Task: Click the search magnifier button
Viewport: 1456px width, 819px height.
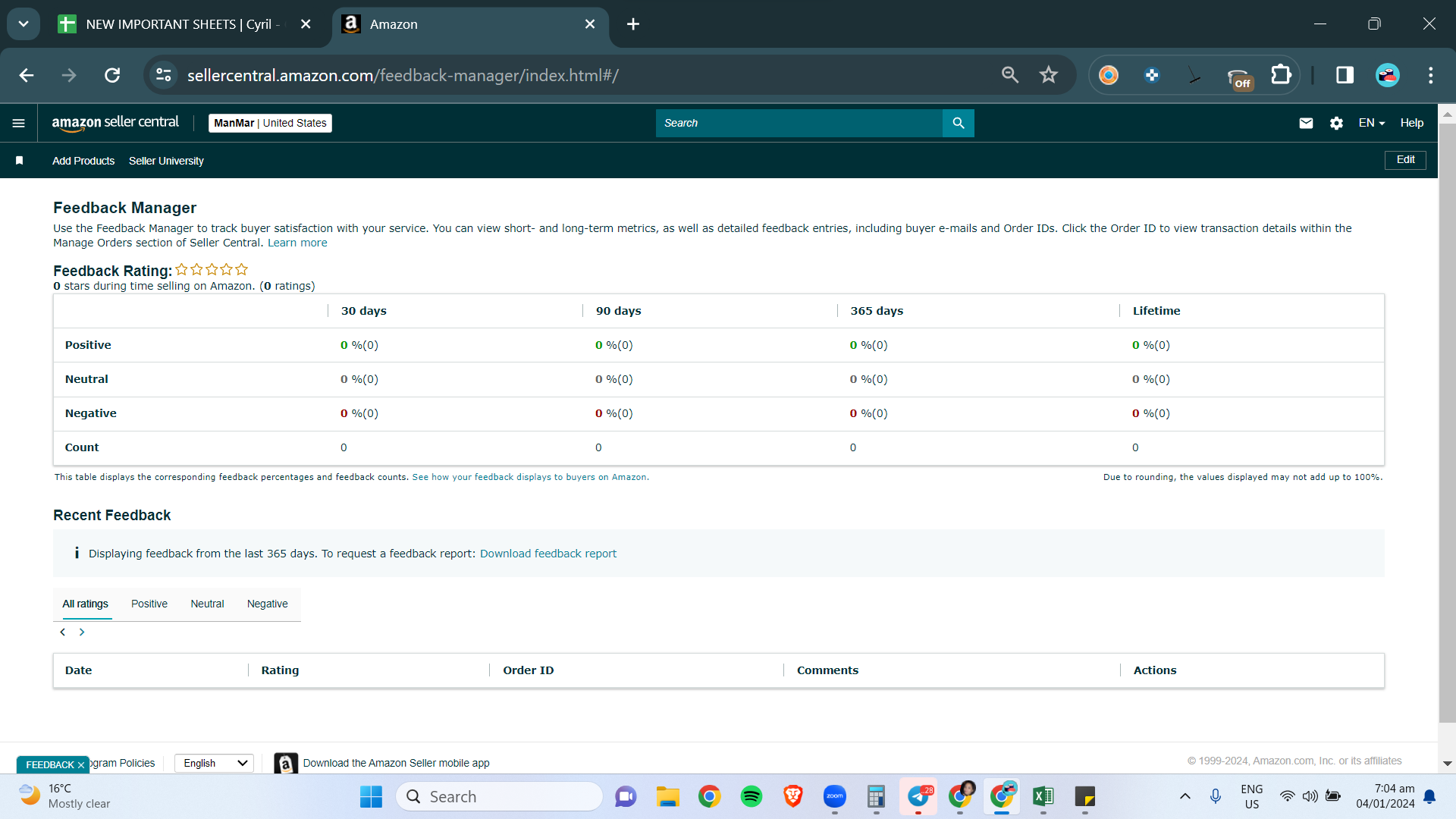Action: [x=959, y=123]
